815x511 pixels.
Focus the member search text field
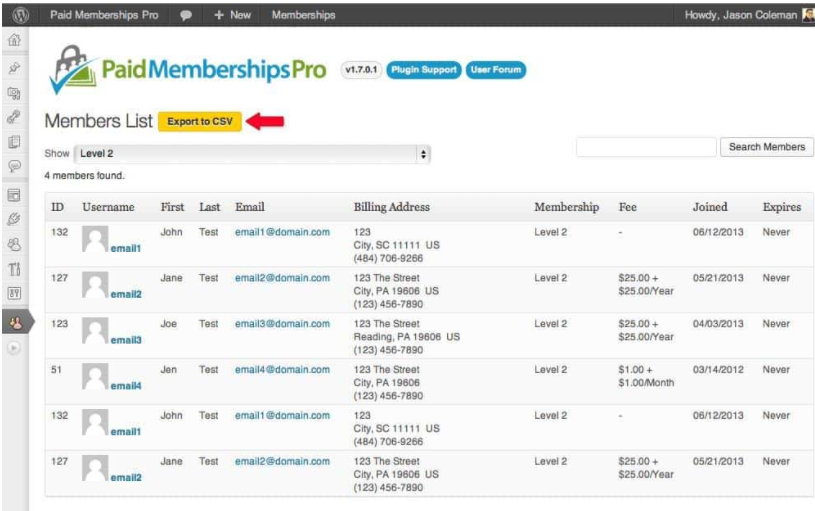pos(646,147)
